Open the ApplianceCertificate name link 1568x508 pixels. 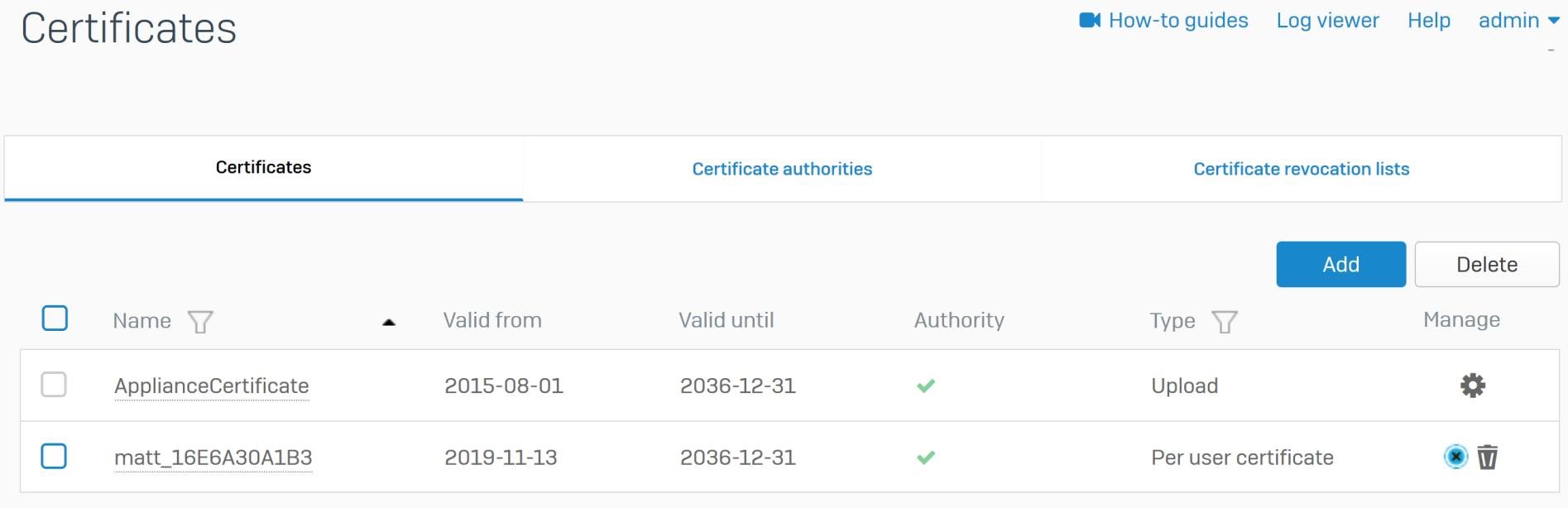tap(212, 386)
